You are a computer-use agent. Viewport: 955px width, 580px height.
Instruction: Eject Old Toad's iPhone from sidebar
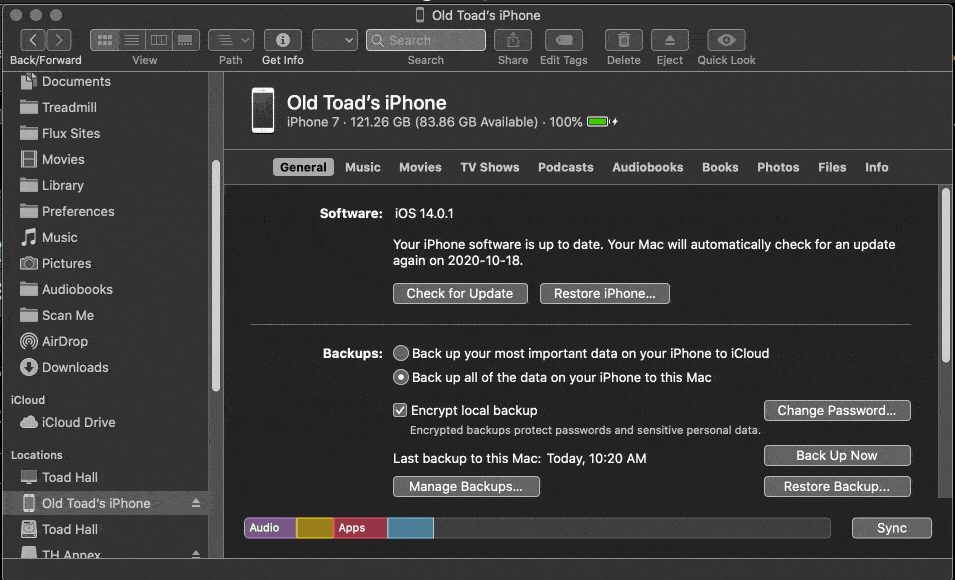click(196, 503)
